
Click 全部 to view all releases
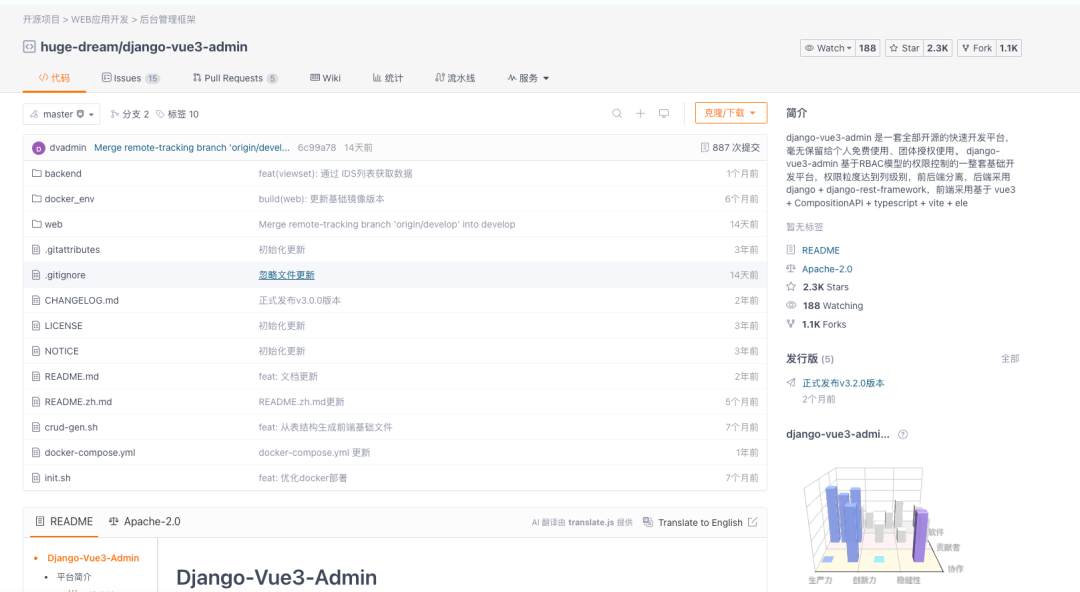[x=1010, y=358]
